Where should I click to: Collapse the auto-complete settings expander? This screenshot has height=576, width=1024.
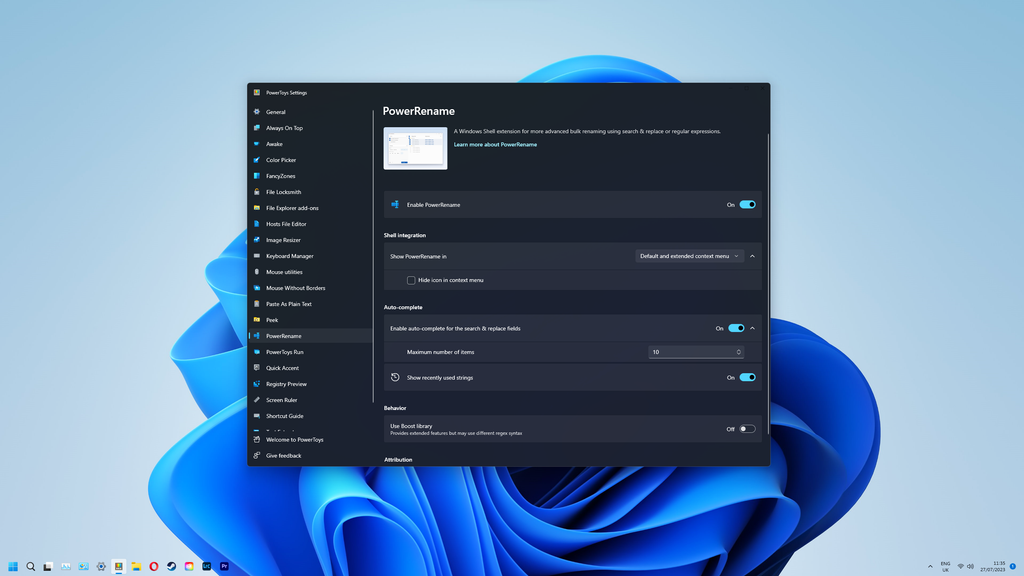pos(752,327)
